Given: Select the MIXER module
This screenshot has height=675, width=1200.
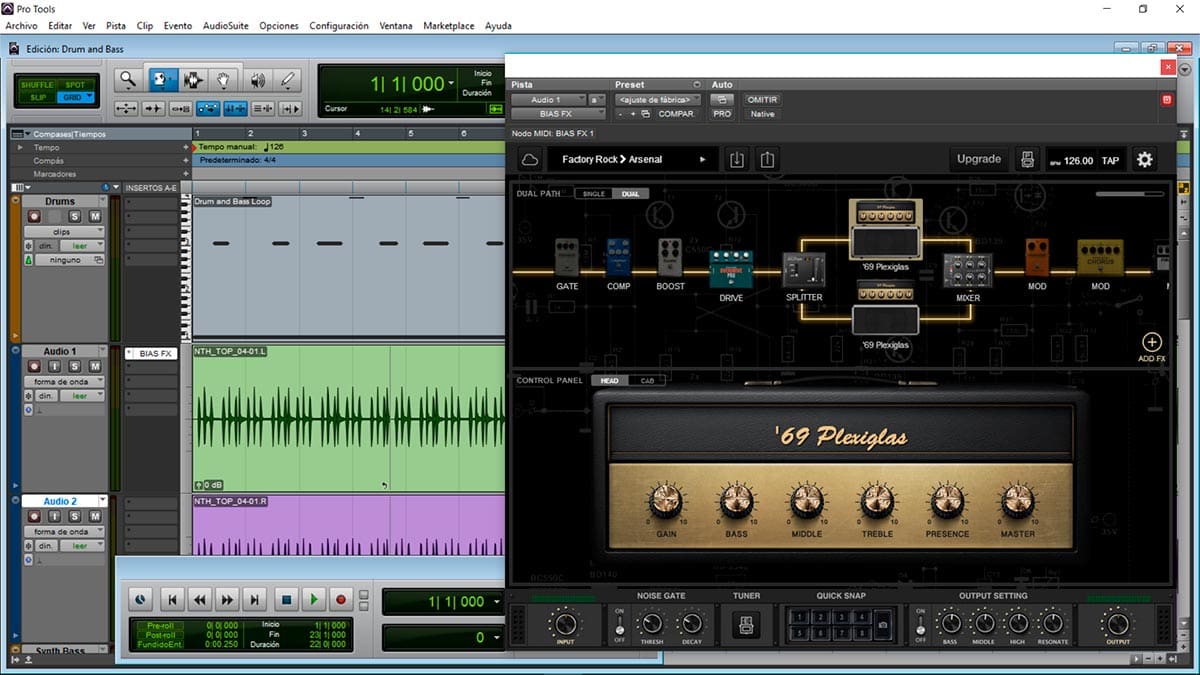Looking at the screenshot, I should coord(967,270).
